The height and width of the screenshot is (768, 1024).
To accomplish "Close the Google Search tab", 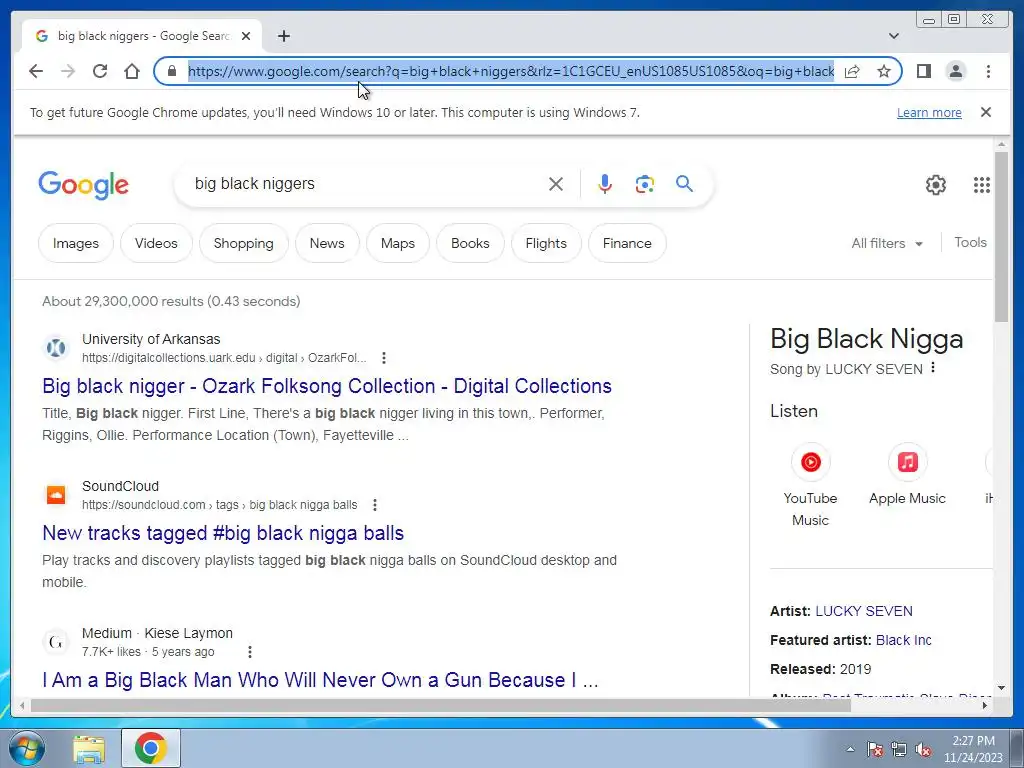I will (246, 36).
